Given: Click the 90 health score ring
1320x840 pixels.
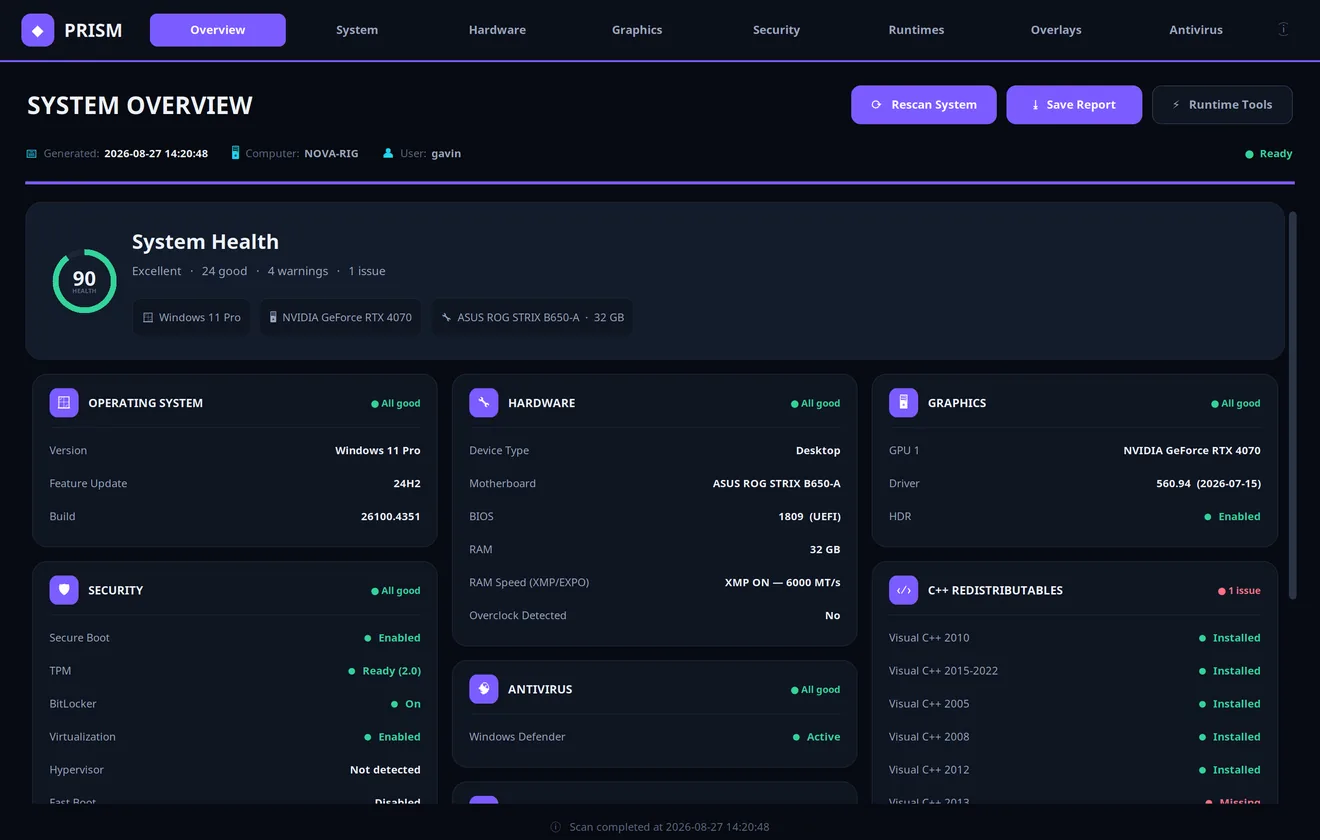Looking at the screenshot, I should coord(85,281).
